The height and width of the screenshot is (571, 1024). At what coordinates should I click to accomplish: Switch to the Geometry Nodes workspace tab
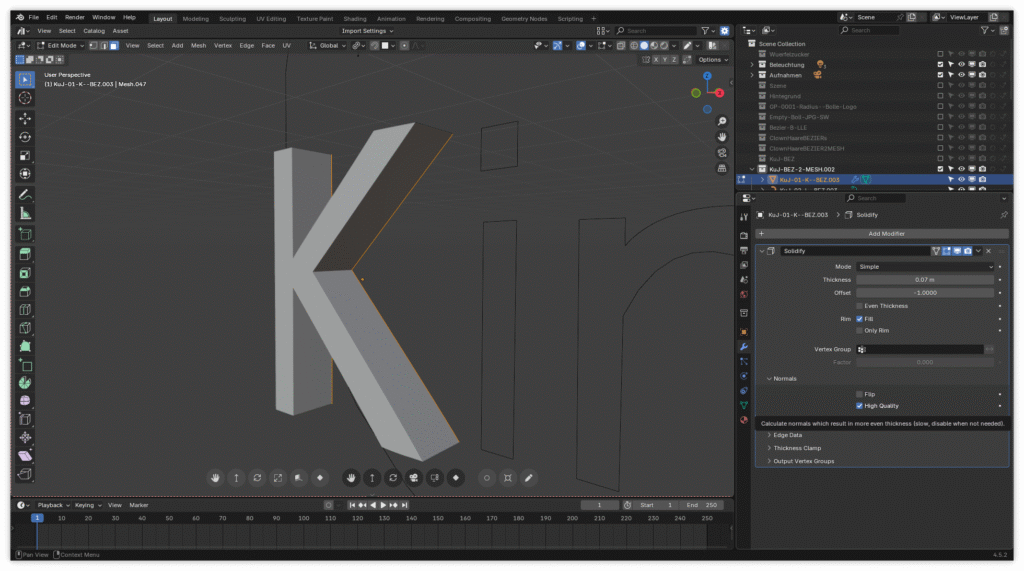pos(525,18)
